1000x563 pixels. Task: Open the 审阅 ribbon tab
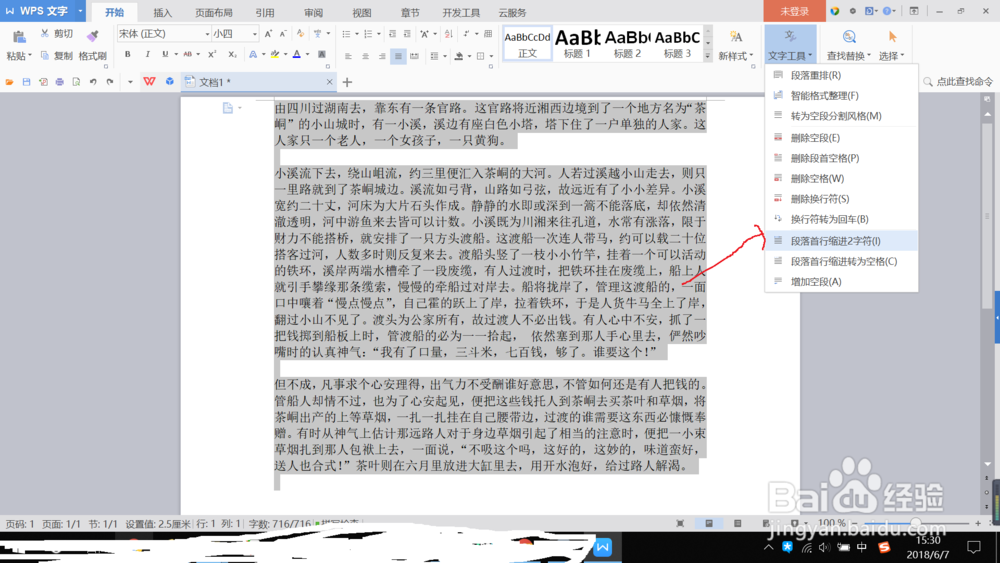coord(313,13)
